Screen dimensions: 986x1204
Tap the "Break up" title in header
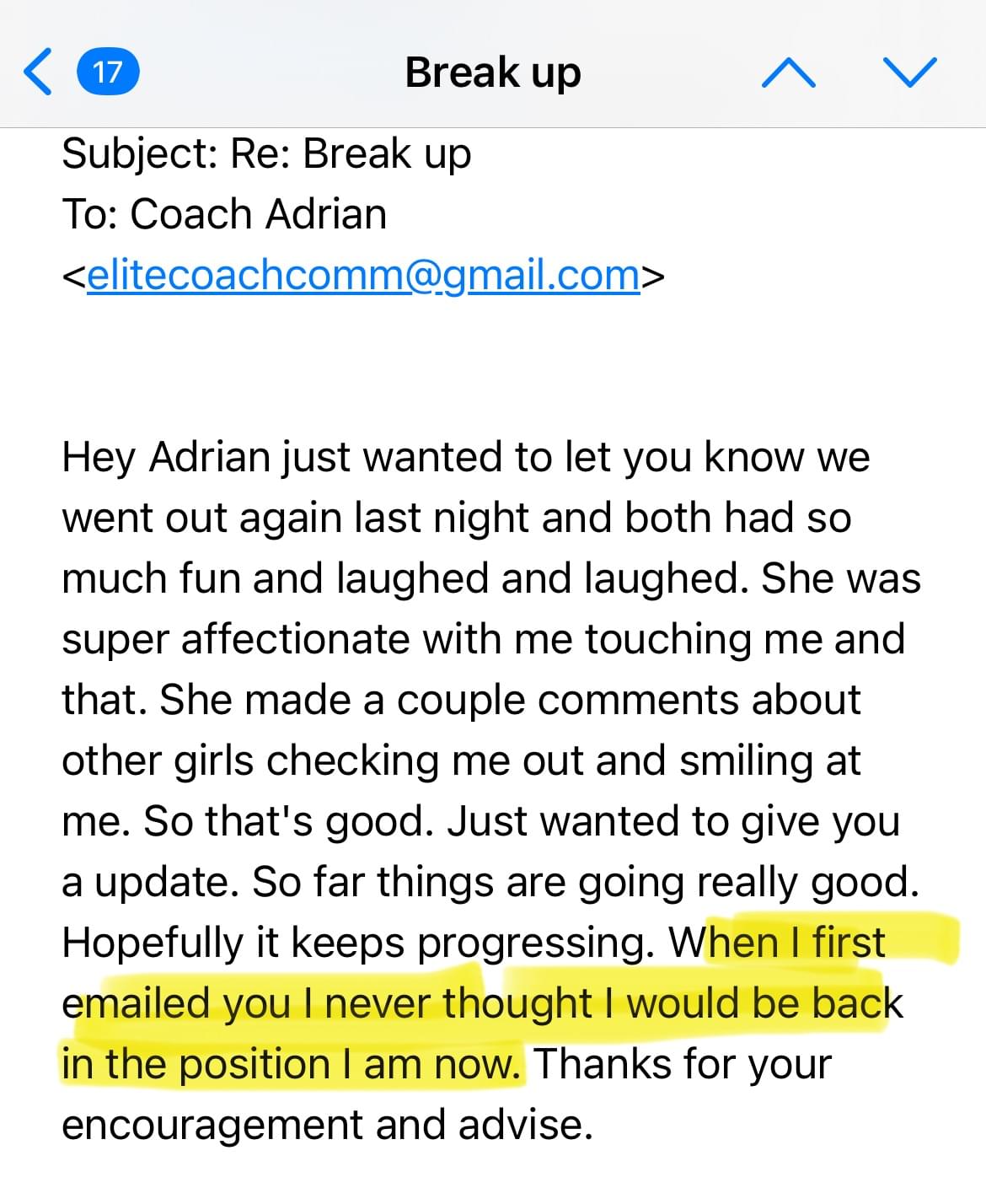click(x=493, y=73)
